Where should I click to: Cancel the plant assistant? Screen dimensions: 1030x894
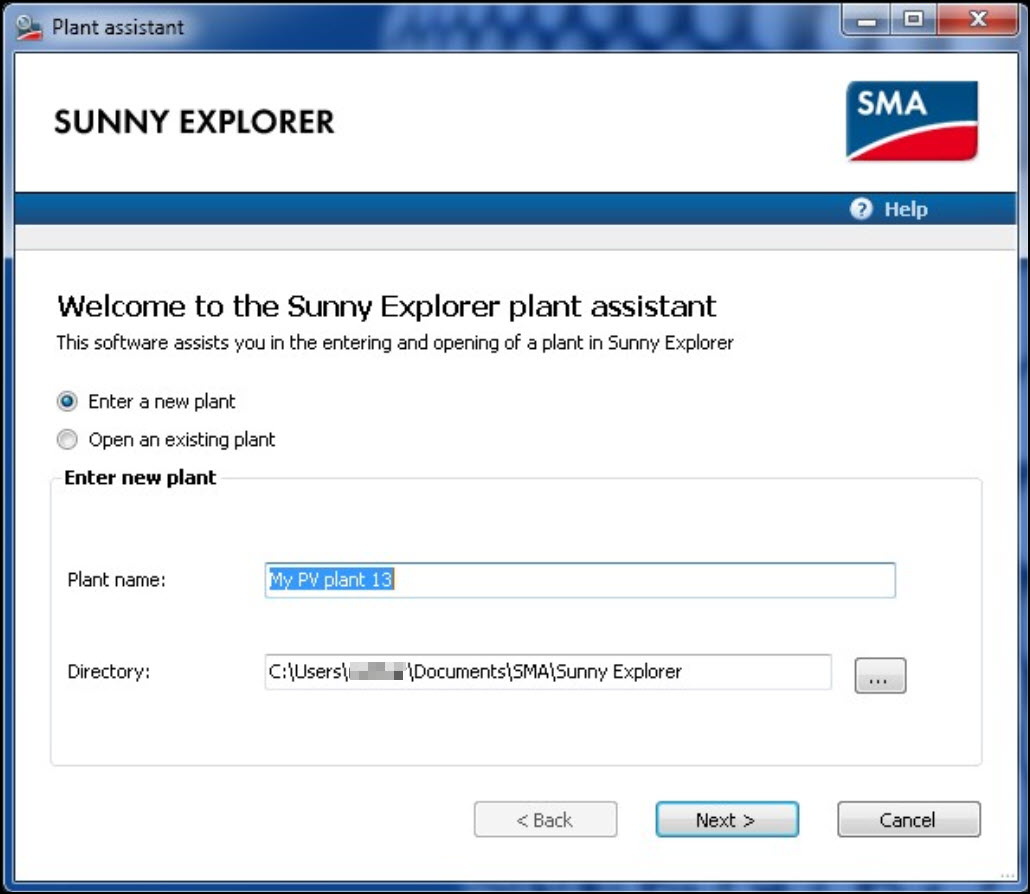908,819
